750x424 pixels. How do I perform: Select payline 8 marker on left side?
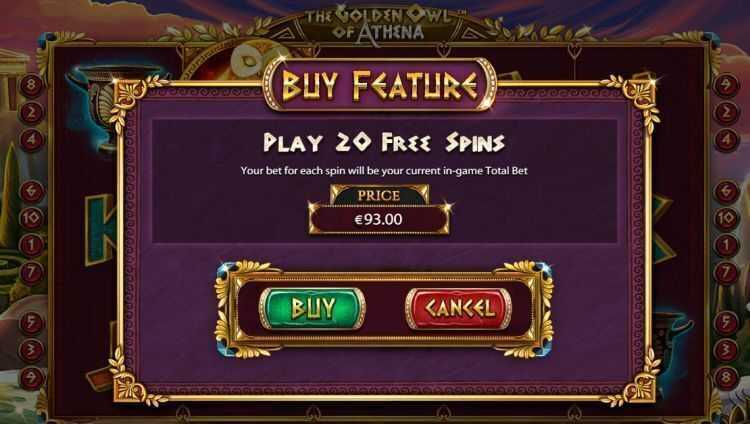[x=31, y=86]
